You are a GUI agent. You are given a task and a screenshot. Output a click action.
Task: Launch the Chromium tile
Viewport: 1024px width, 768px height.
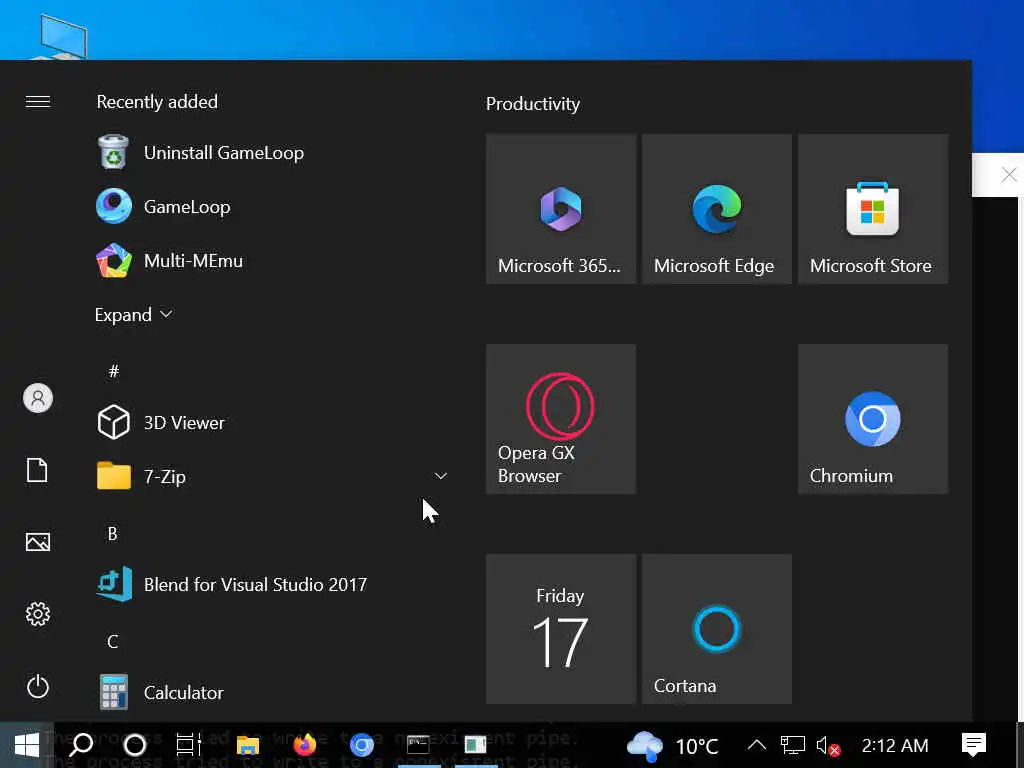(873, 419)
